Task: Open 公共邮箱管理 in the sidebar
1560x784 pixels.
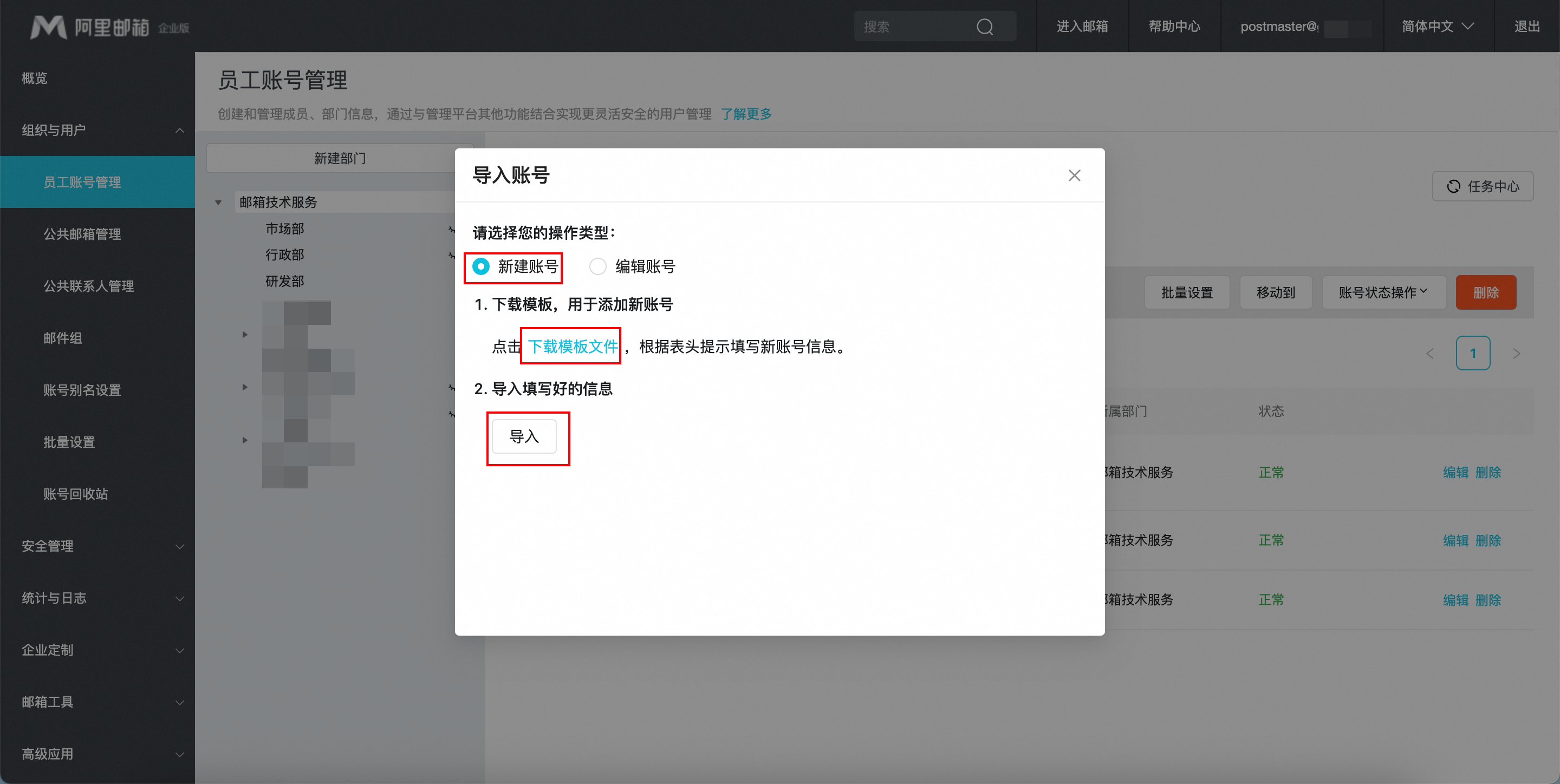Action: tap(82, 234)
